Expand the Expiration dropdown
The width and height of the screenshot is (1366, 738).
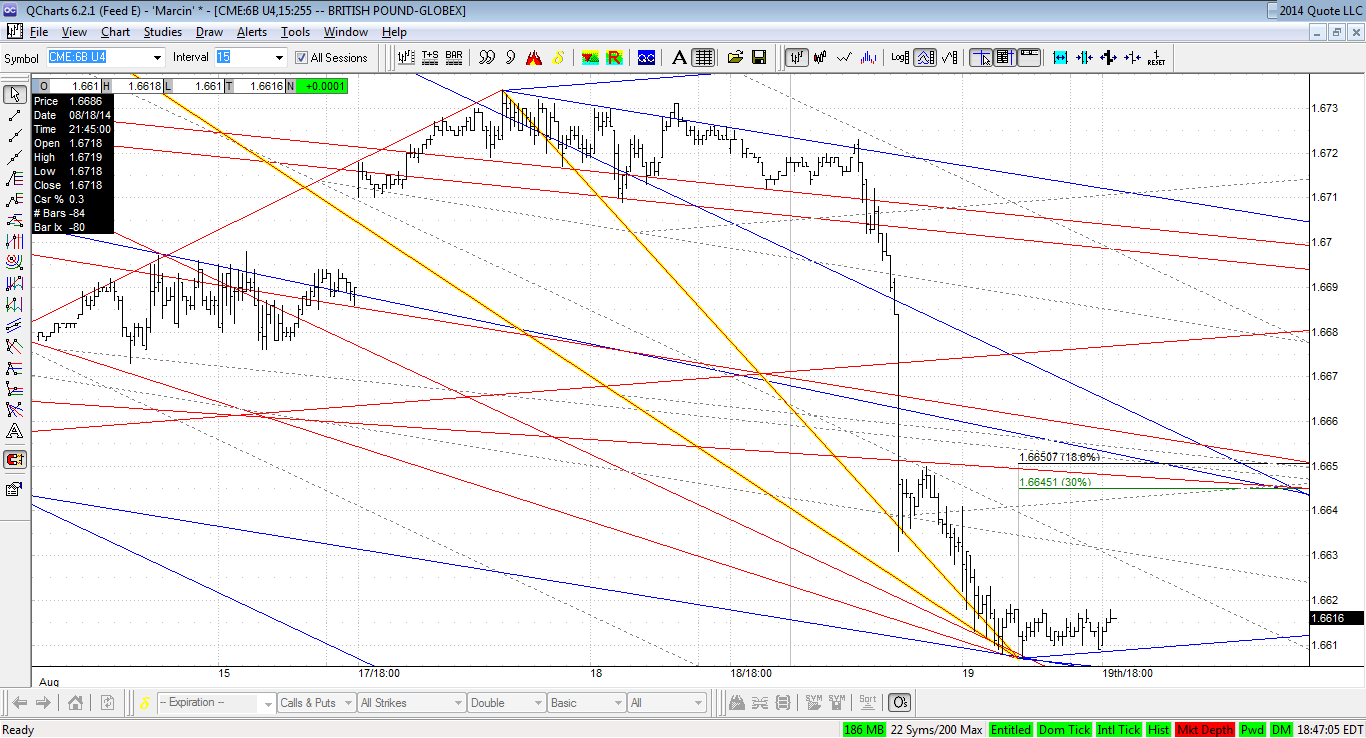coord(216,703)
